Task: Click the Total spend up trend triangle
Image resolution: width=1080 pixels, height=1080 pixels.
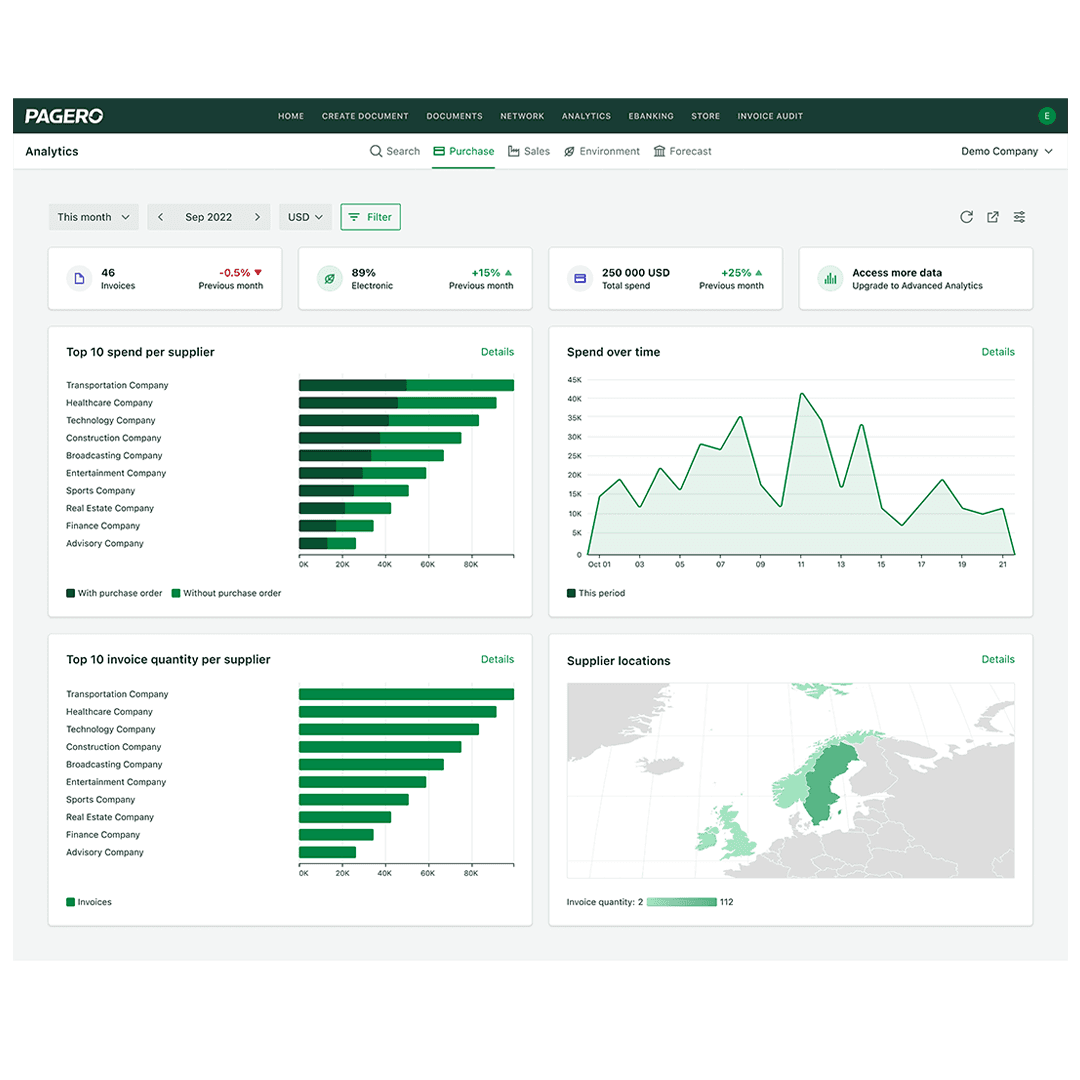Action: click(758, 273)
